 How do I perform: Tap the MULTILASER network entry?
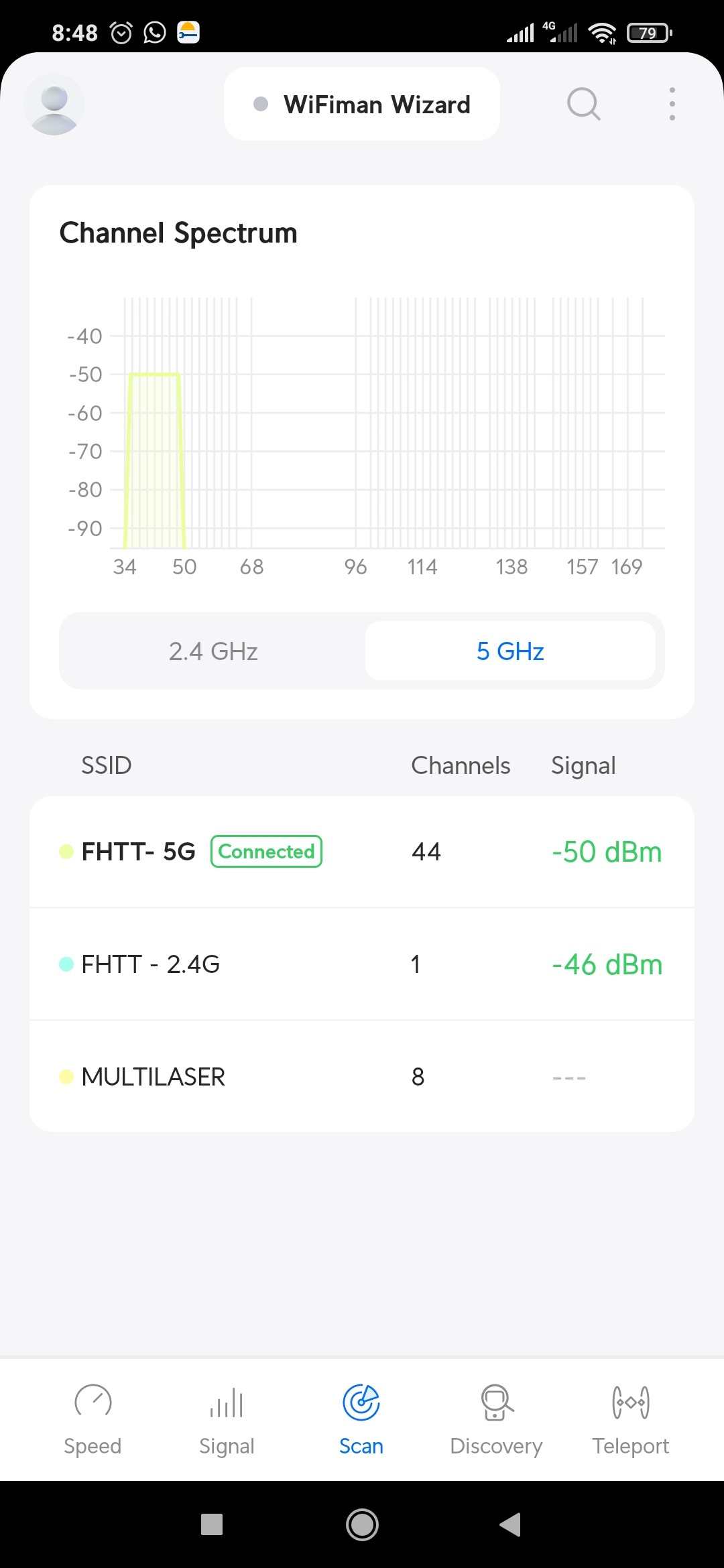(x=362, y=1077)
